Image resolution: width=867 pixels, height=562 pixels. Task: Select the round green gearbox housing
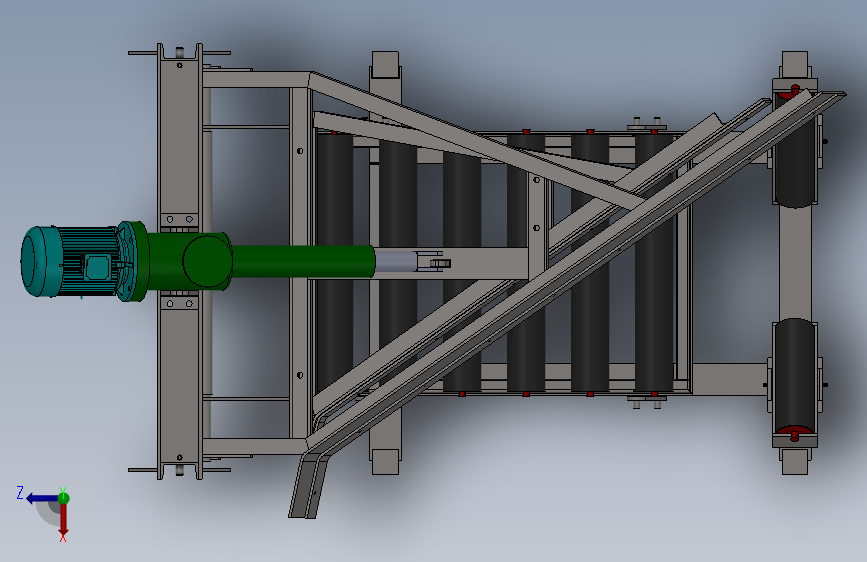(x=207, y=261)
